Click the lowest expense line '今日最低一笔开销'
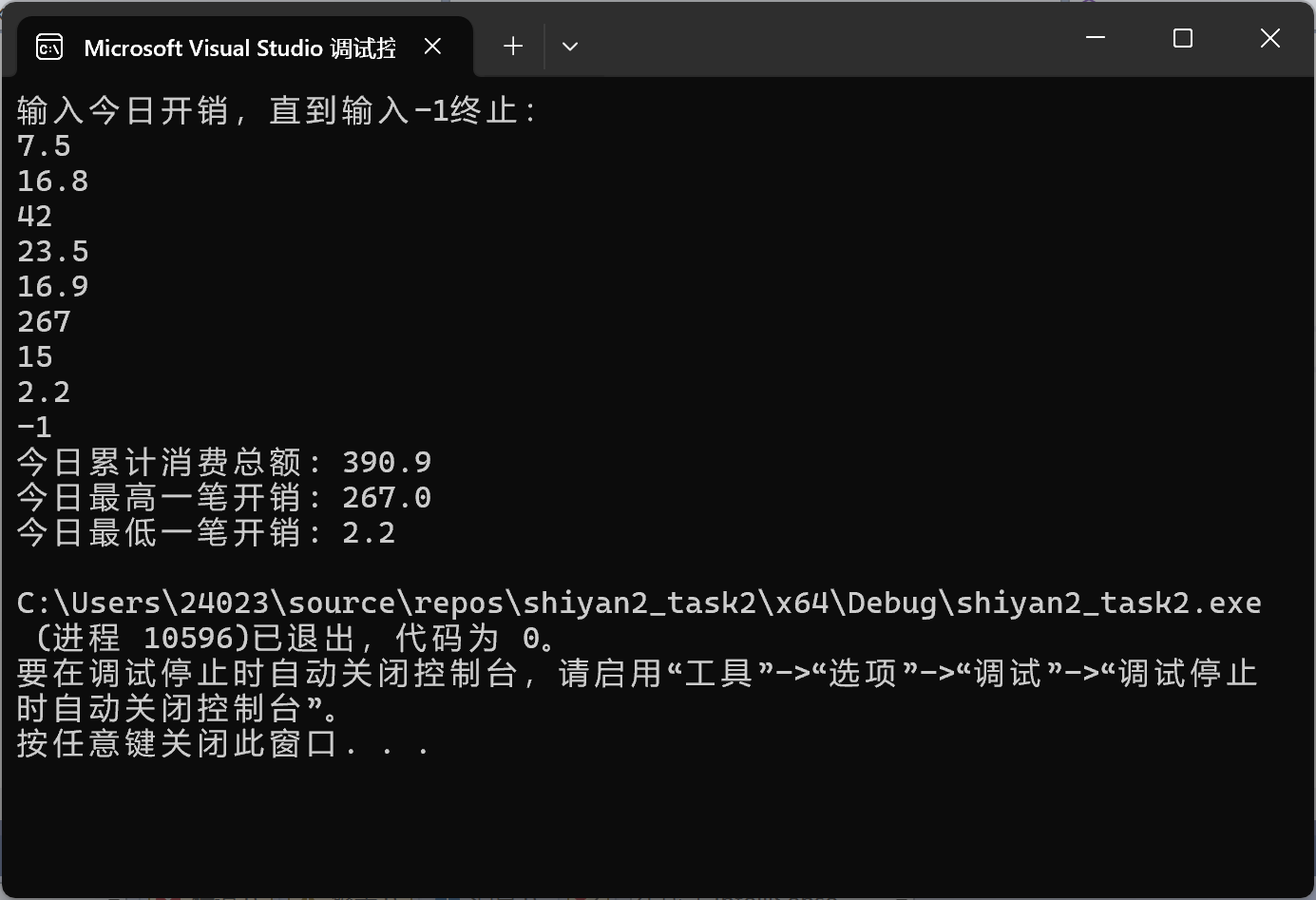The width and height of the screenshot is (1316, 900). pos(206,532)
